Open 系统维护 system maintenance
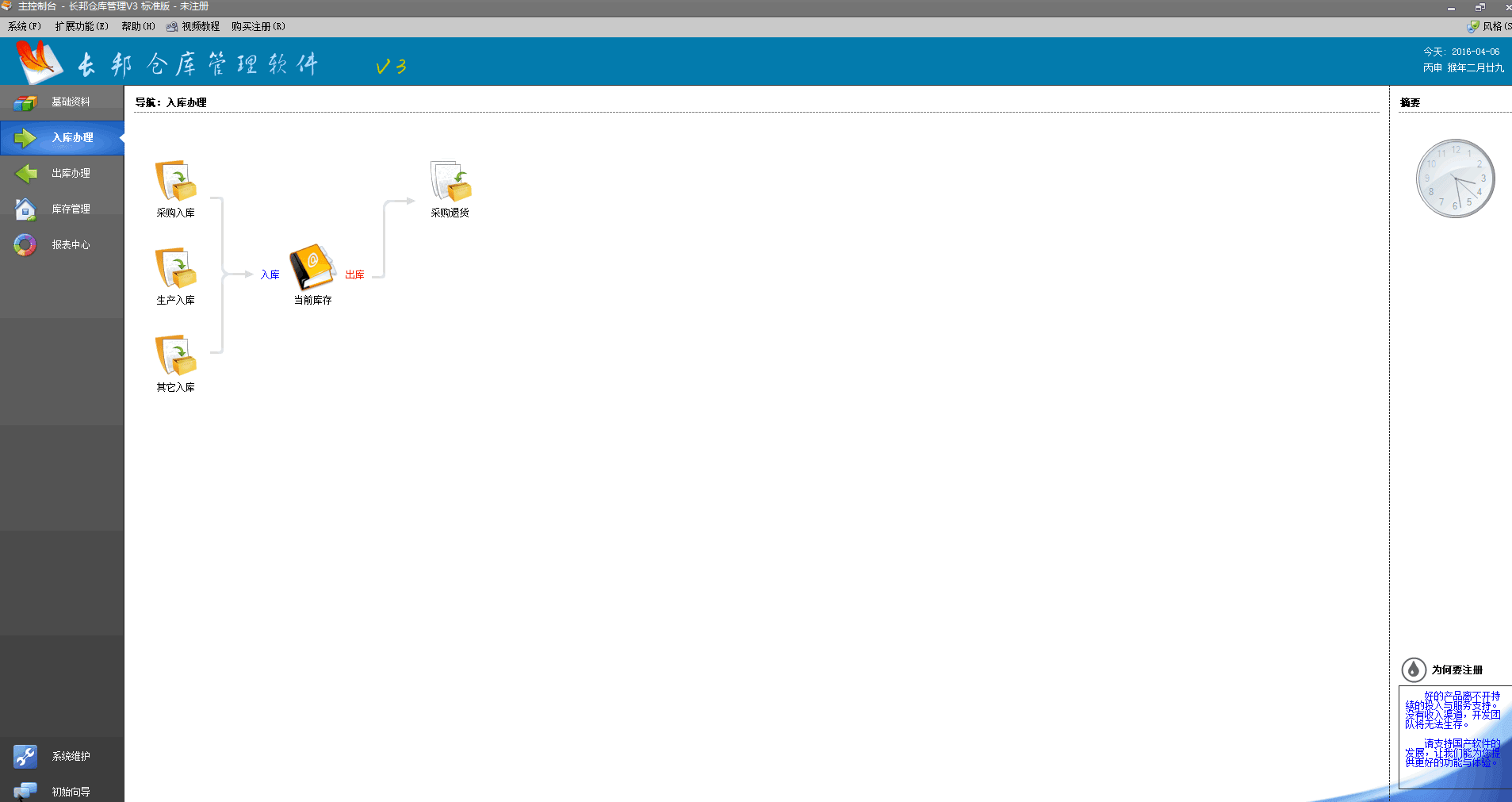 [x=62, y=757]
